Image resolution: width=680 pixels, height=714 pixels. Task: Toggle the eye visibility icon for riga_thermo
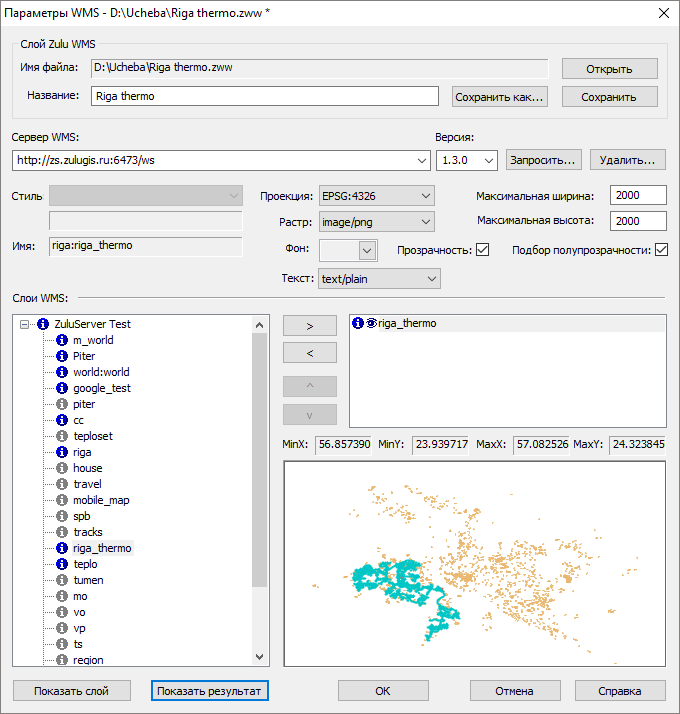(371, 323)
